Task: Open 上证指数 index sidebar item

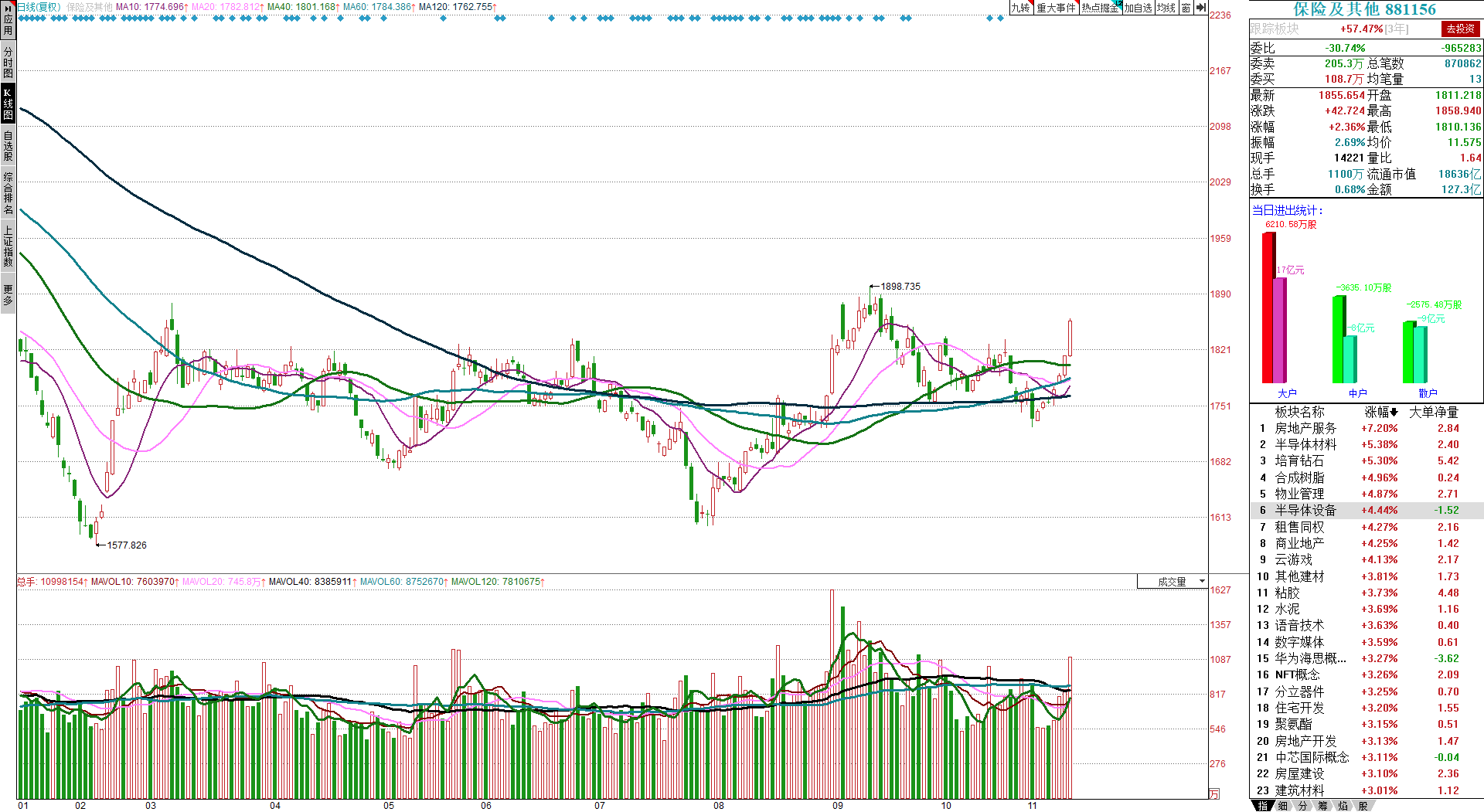Action: point(8,246)
